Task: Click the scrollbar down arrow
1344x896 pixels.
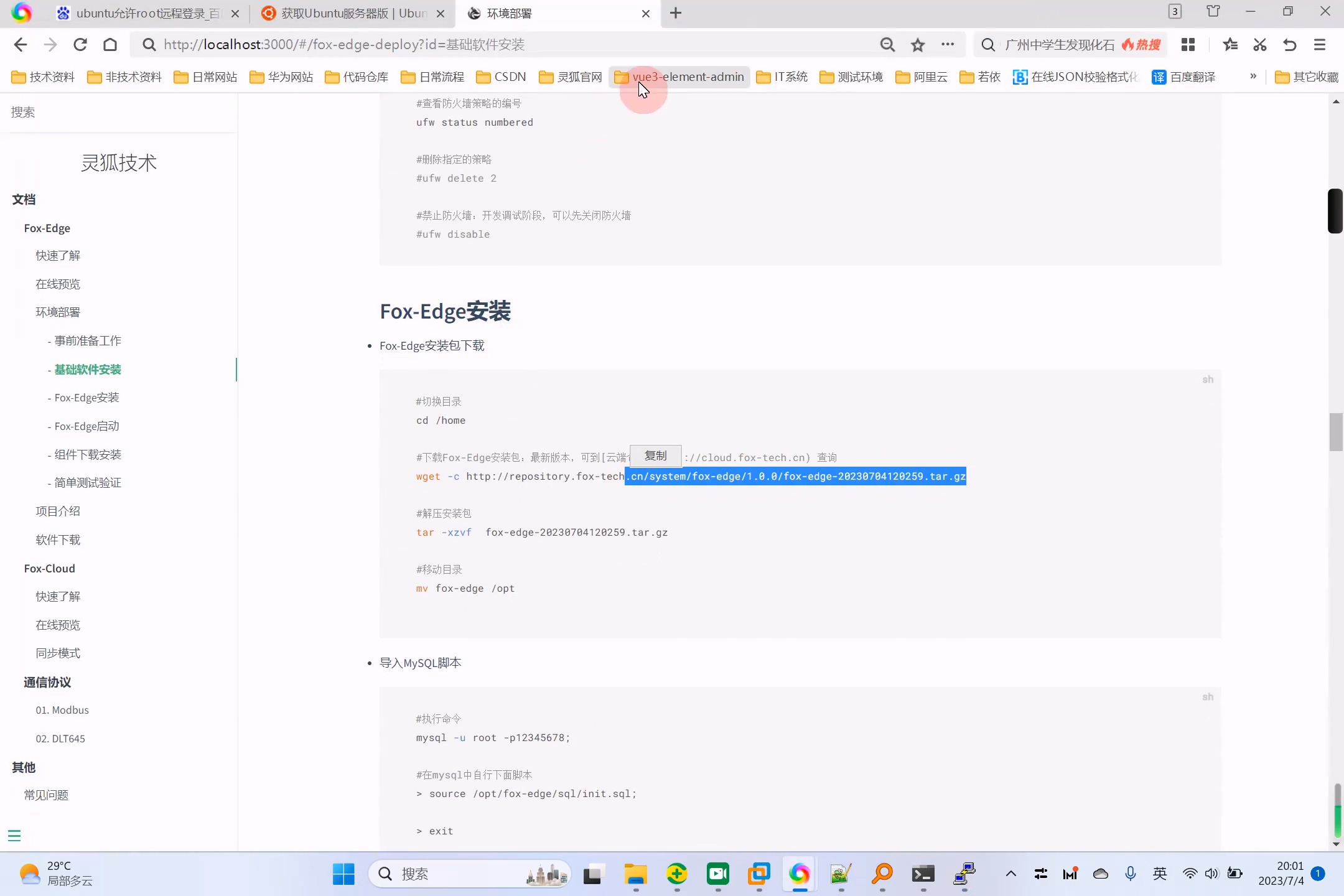Action: pos(1336,844)
